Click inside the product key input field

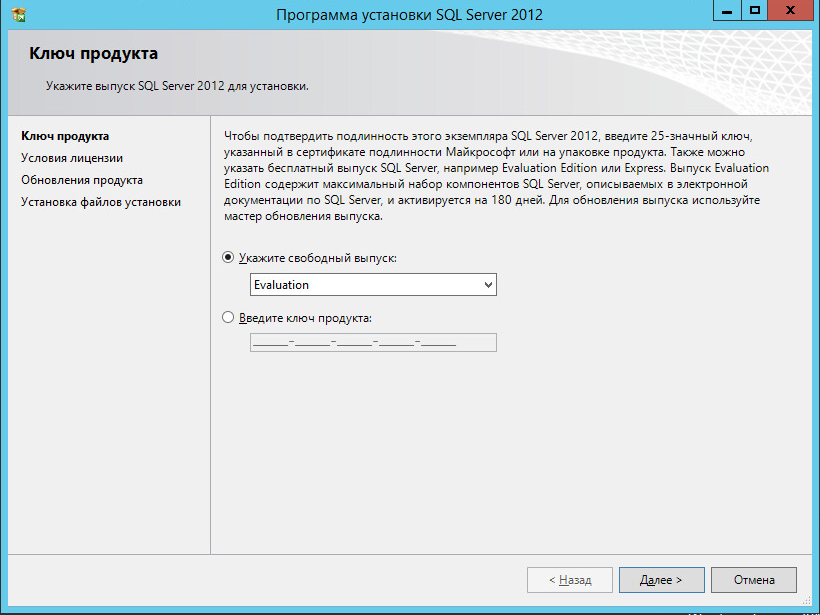click(373, 341)
